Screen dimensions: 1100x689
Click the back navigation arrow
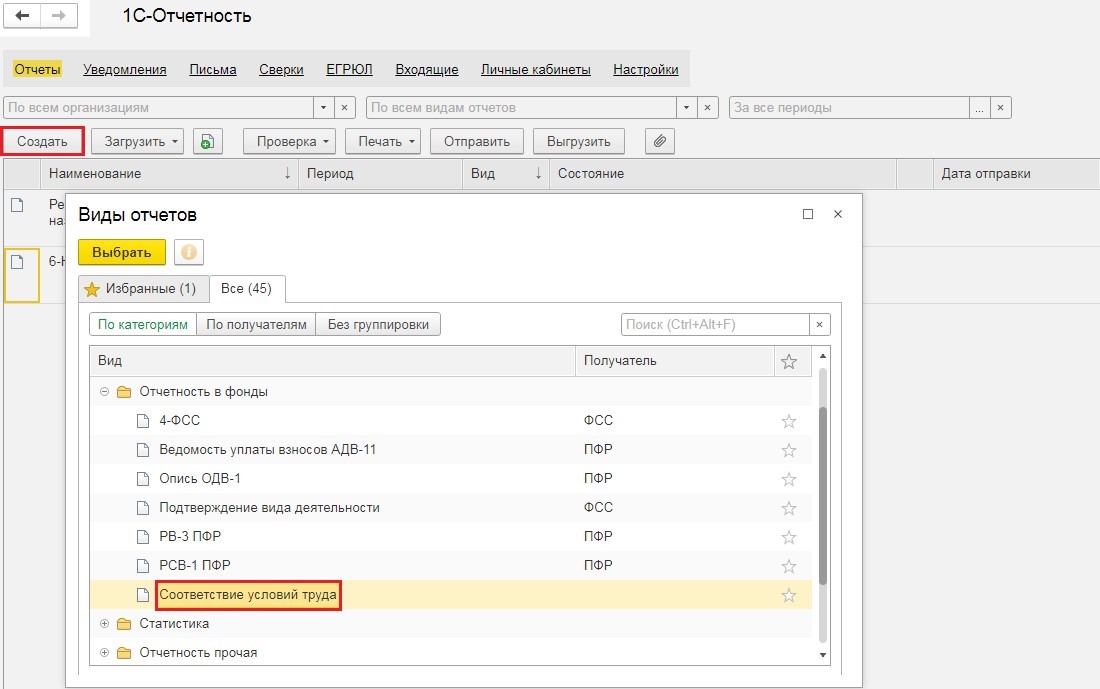22,17
